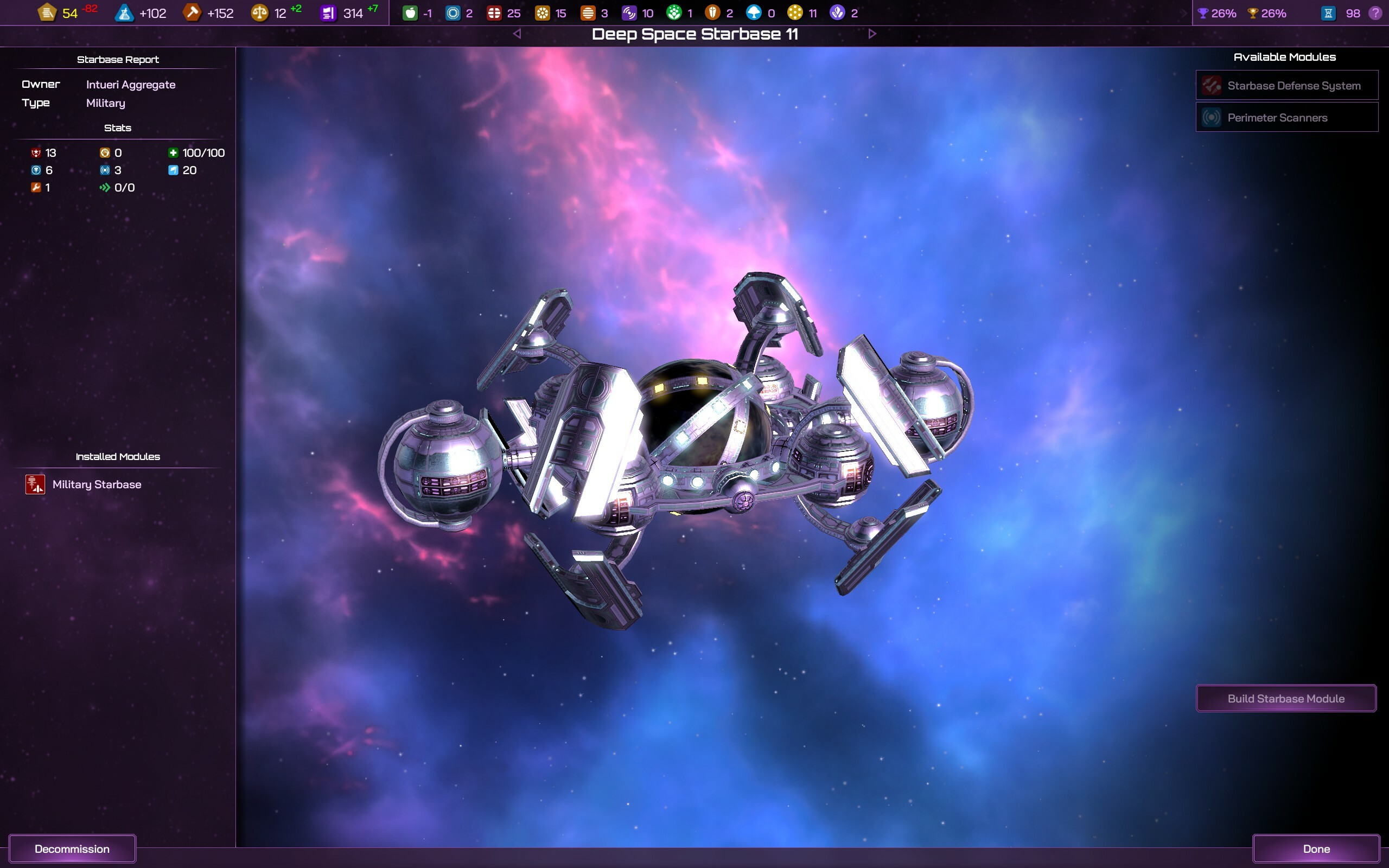
Task: Select Perimeter Scanners module
Action: tap(1286, 118)
